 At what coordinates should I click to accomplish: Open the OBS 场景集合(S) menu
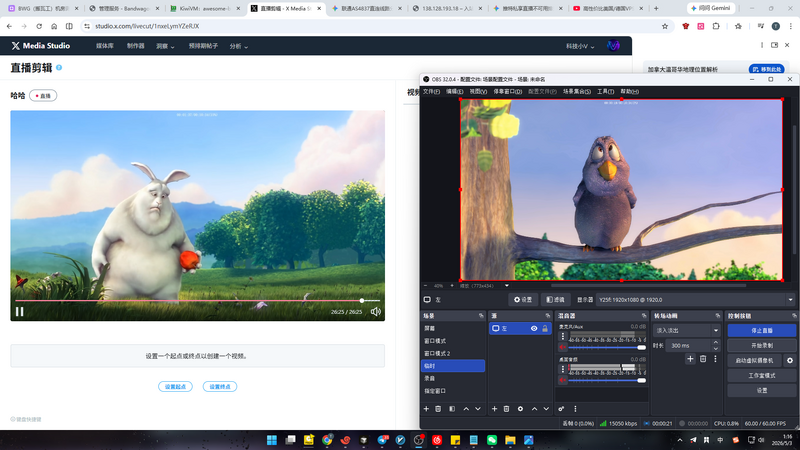(x=577, y=91)
